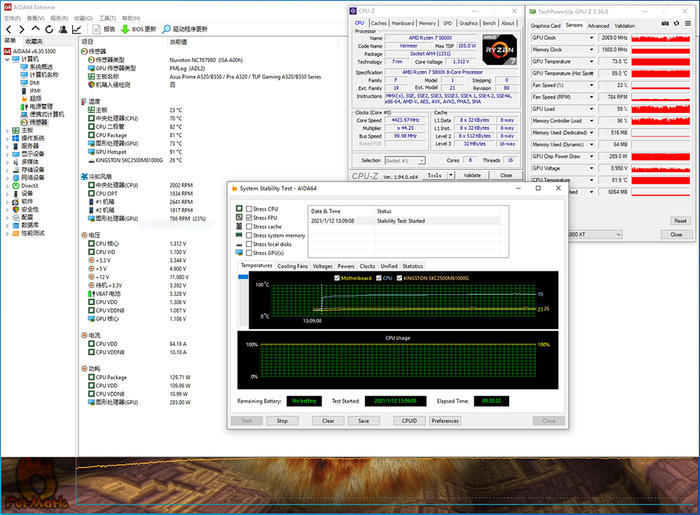Collapse the computer node in AIDA64 tree
Image resolution: width=700 pixels, height=515 pixels.
[7, 59]
